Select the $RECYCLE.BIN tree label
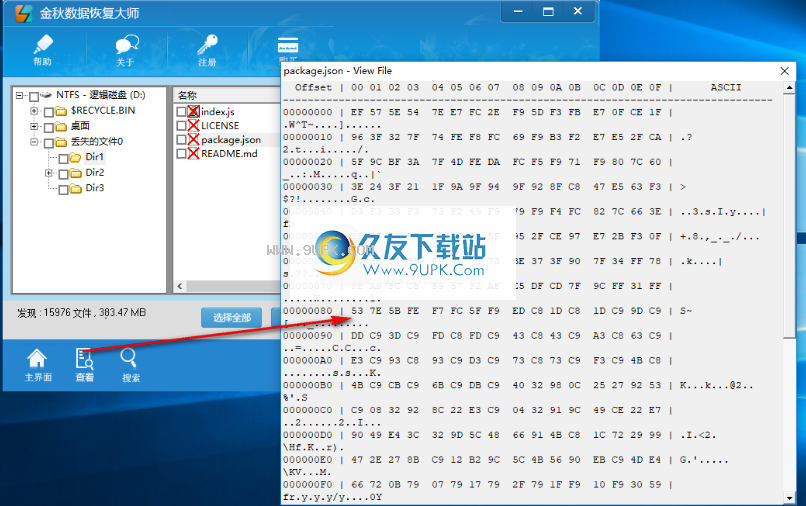The height and width of the screenshot is (506, 806). click(103, 111)
